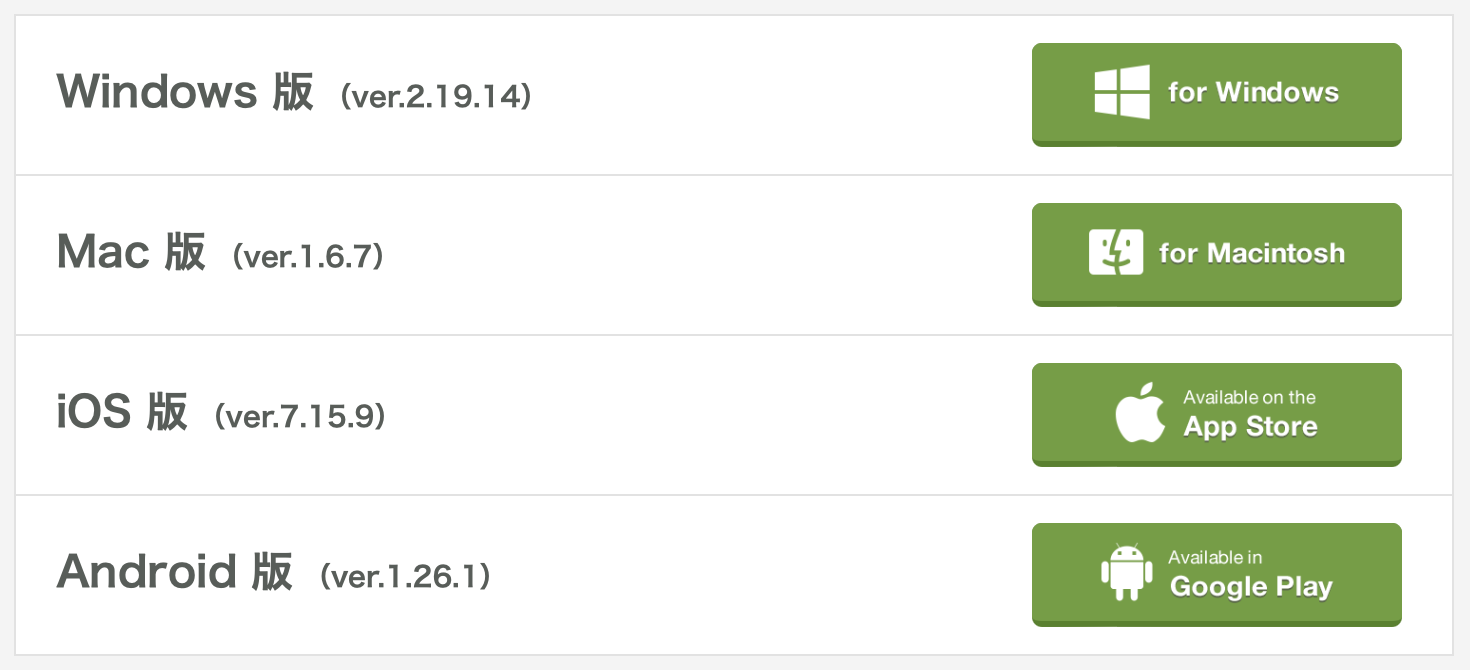The height and width of the screenshot is (670, 1470).
Task: Click the Android robot icon
Action: pos(1126,573)
